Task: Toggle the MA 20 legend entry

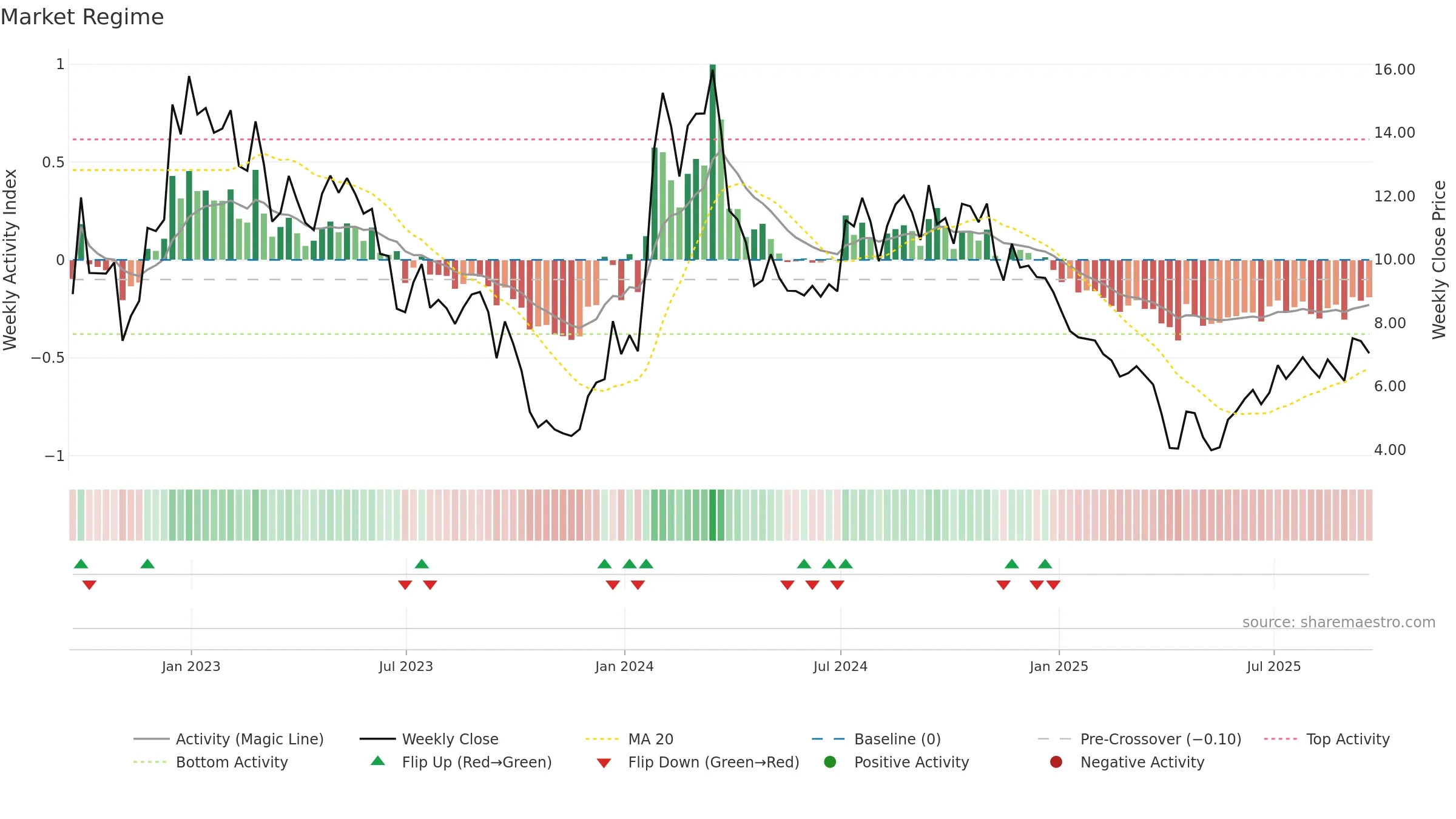Action: (x=629, y=739)
